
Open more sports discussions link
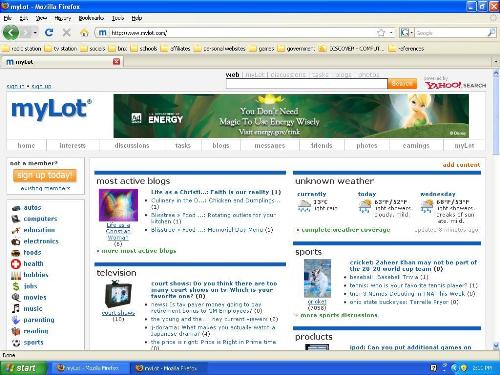point(339,315)
